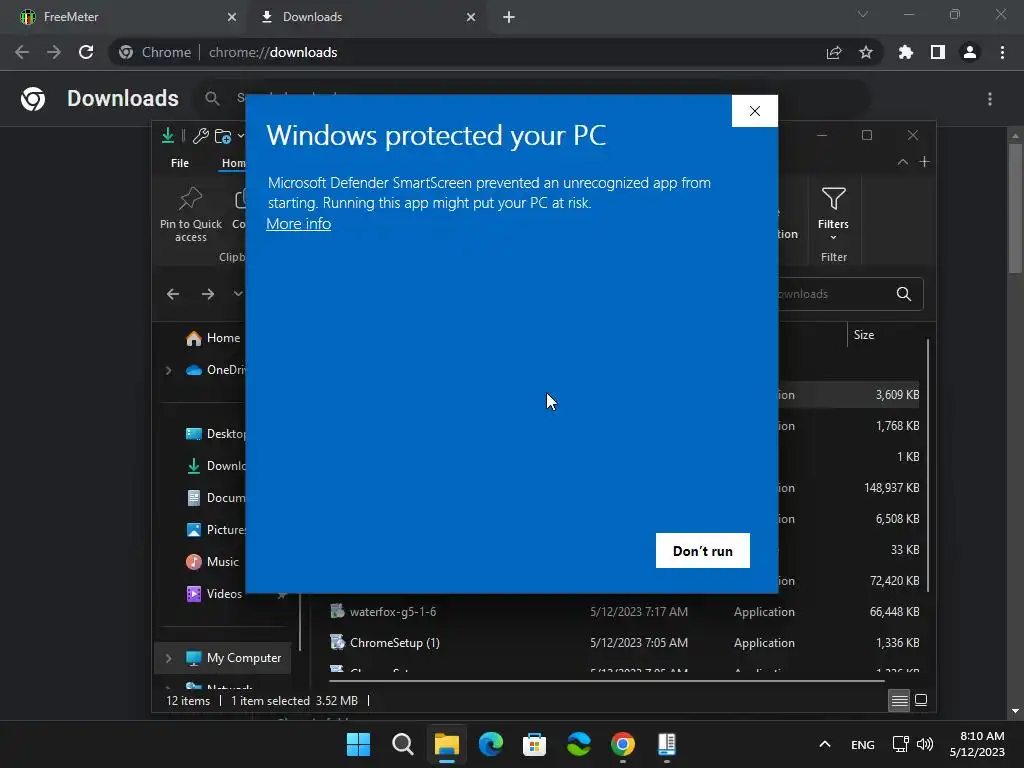Click New folder icon in Explorer titlebar
The height and width of the screenshot is (768, 1024).
[x=223, y=136]
